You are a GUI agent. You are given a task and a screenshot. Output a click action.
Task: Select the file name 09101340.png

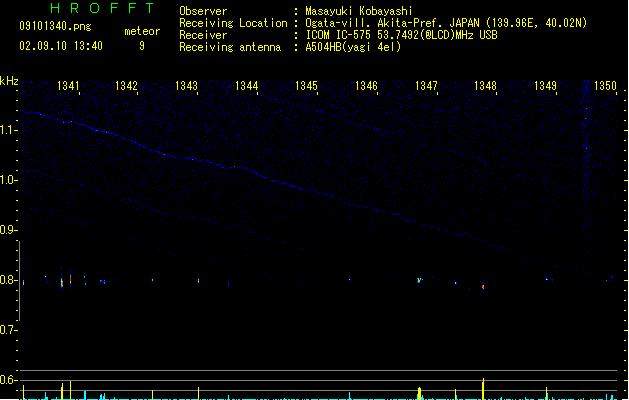55,26
